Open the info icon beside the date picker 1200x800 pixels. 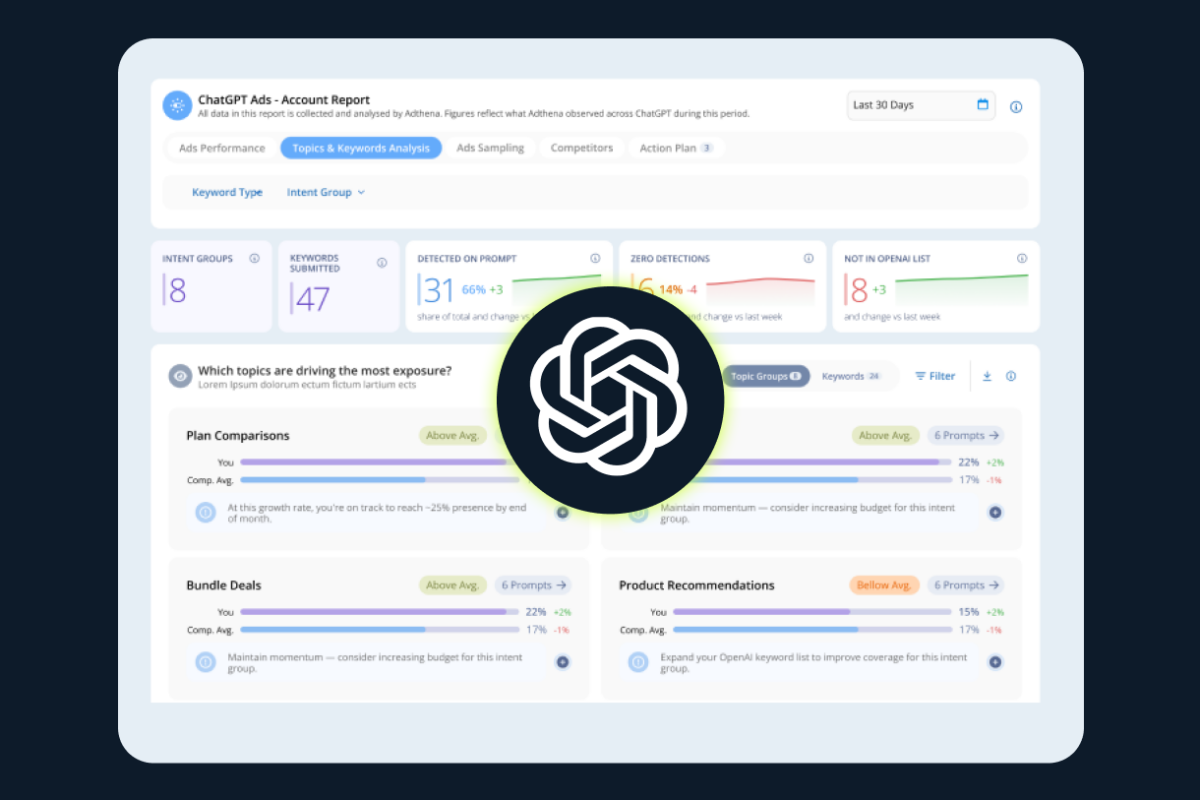1016,107
